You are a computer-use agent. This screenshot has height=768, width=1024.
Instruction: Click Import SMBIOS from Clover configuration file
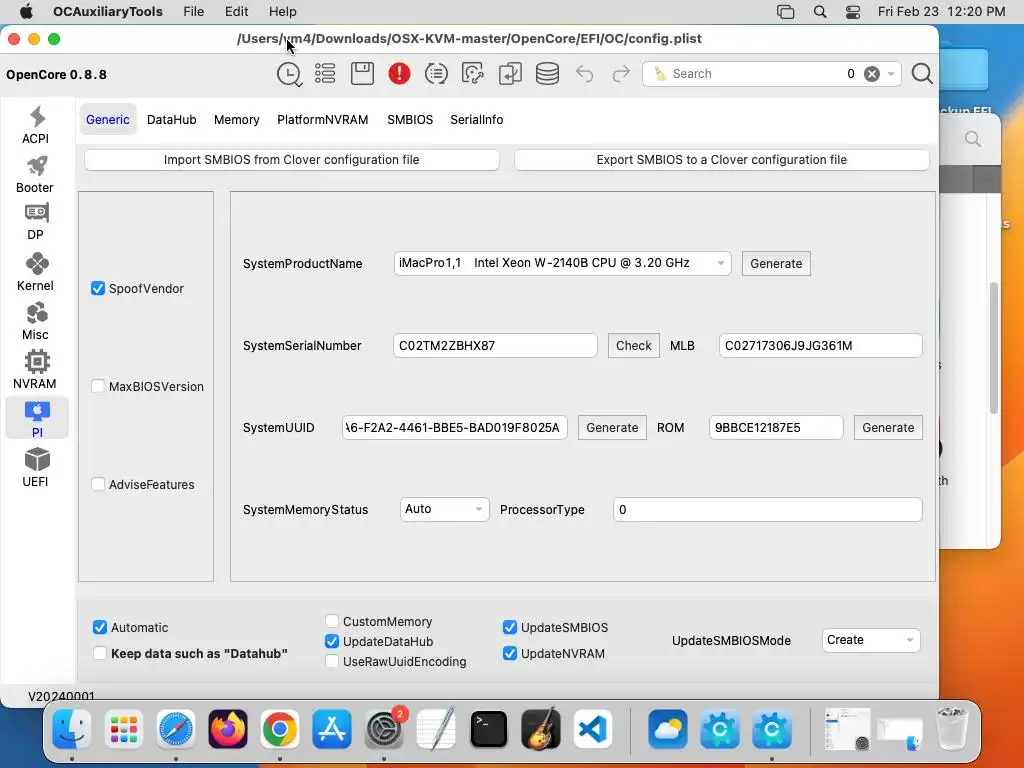click(292, 160)
